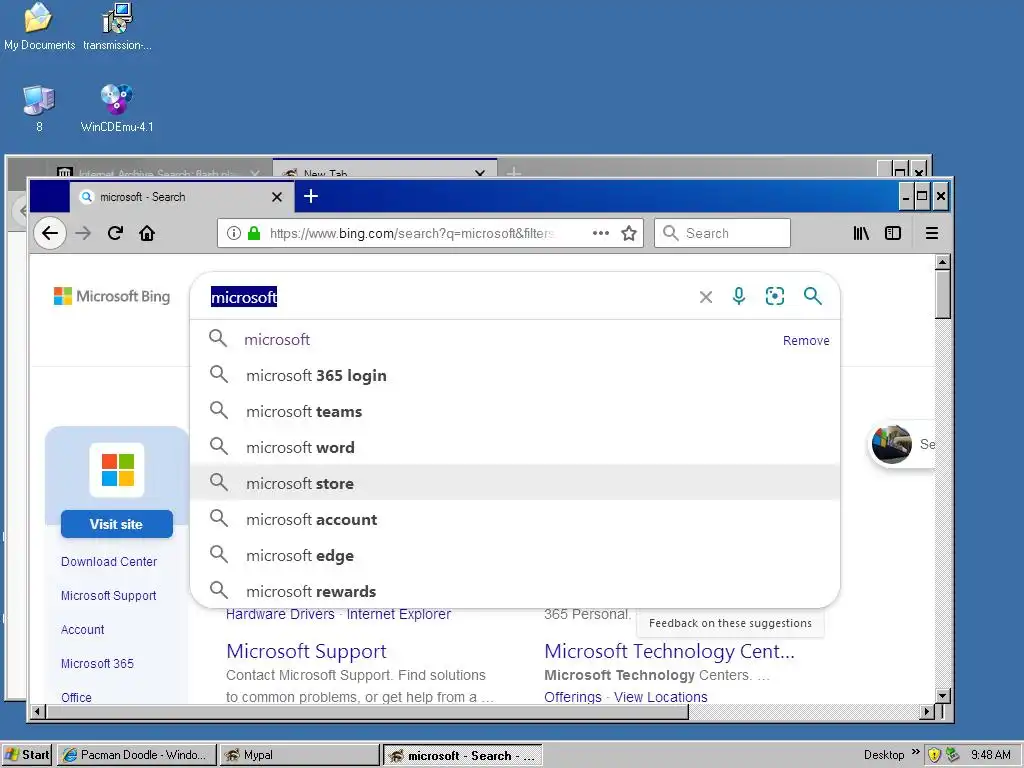Select the transmission installer desktop icon
The image size is (1024, 768).
(117, 27)
